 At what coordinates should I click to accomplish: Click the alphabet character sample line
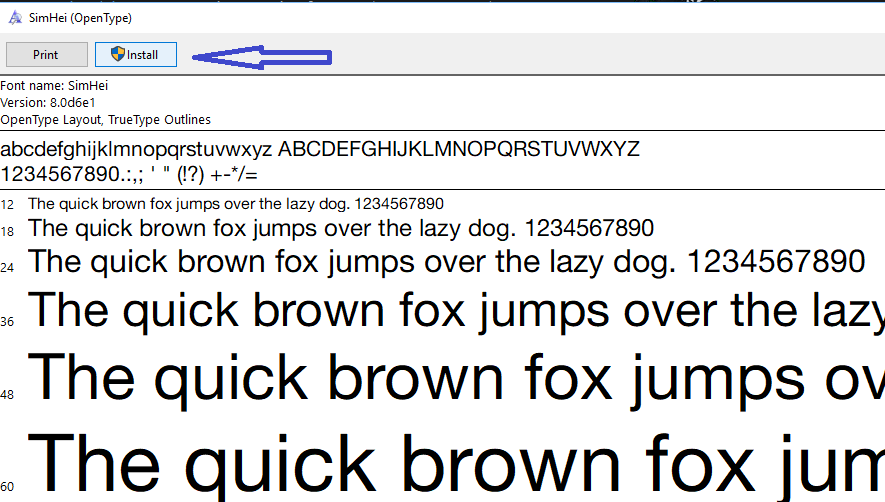[x=320, y=150]
